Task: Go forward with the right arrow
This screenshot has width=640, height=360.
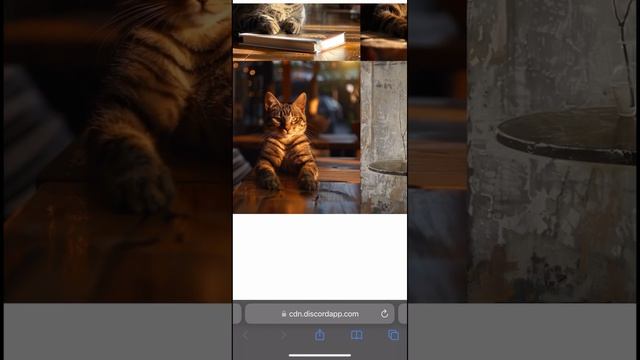Action: click(283, 336)
